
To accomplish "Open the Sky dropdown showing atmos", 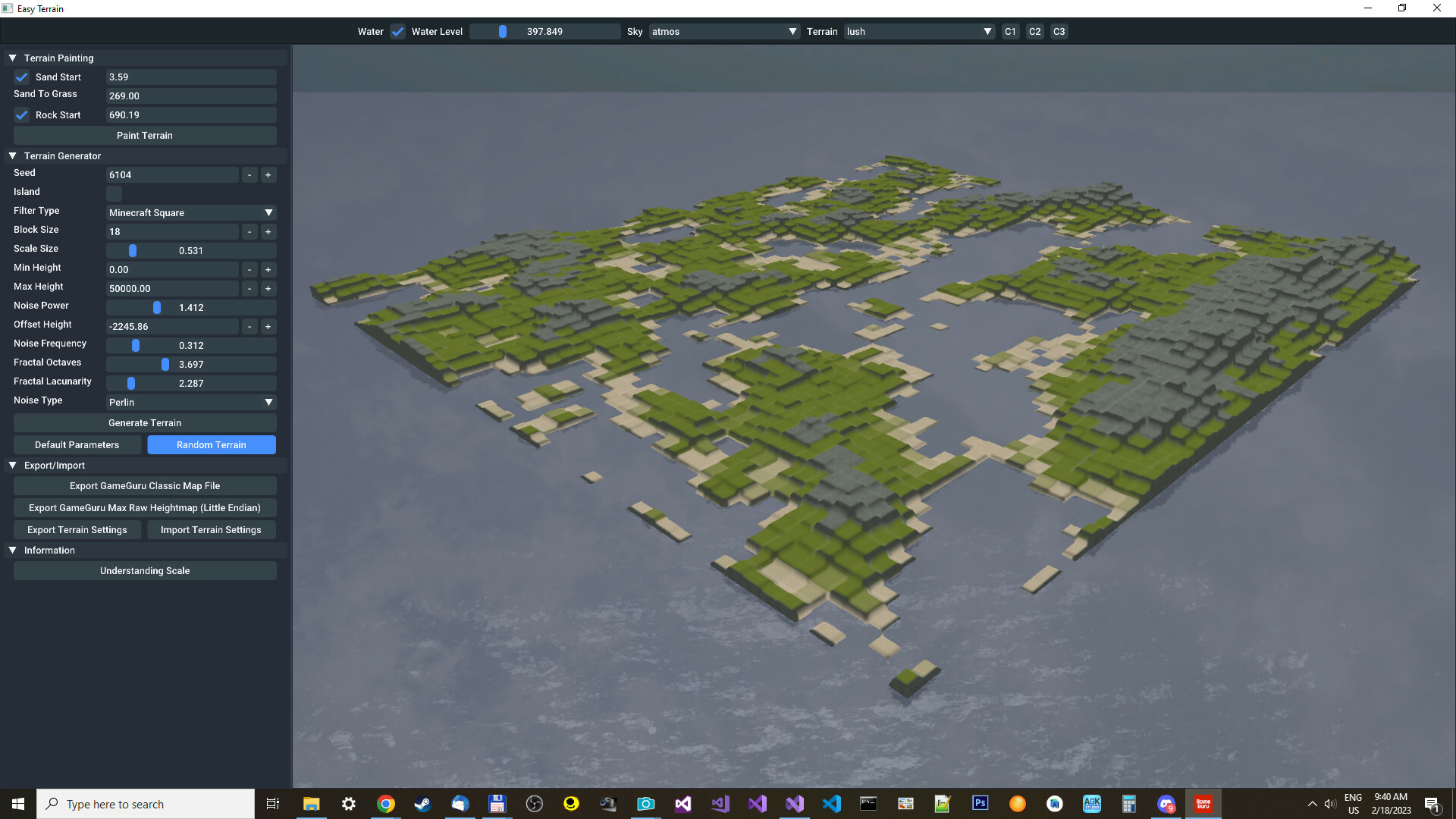I will tap(723, 31).
